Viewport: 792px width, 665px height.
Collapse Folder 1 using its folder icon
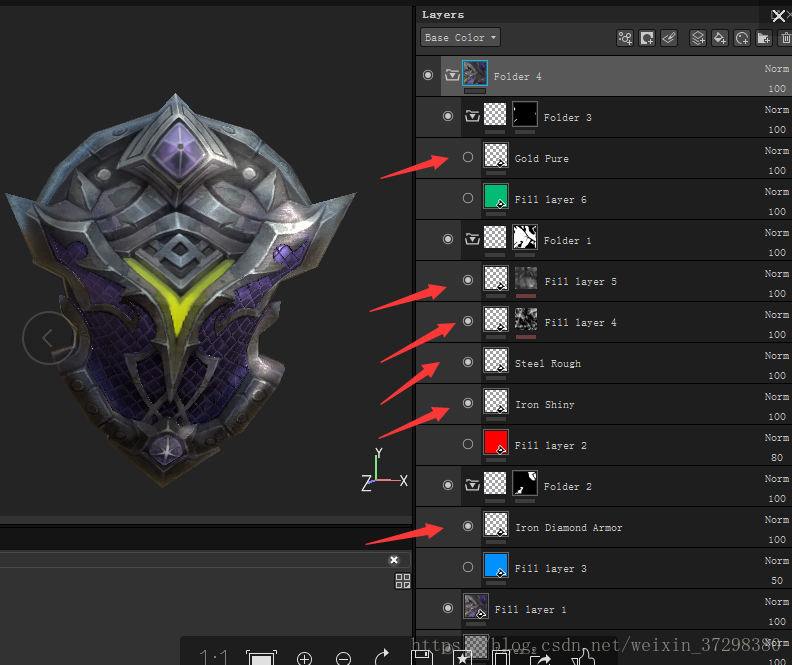472,239
